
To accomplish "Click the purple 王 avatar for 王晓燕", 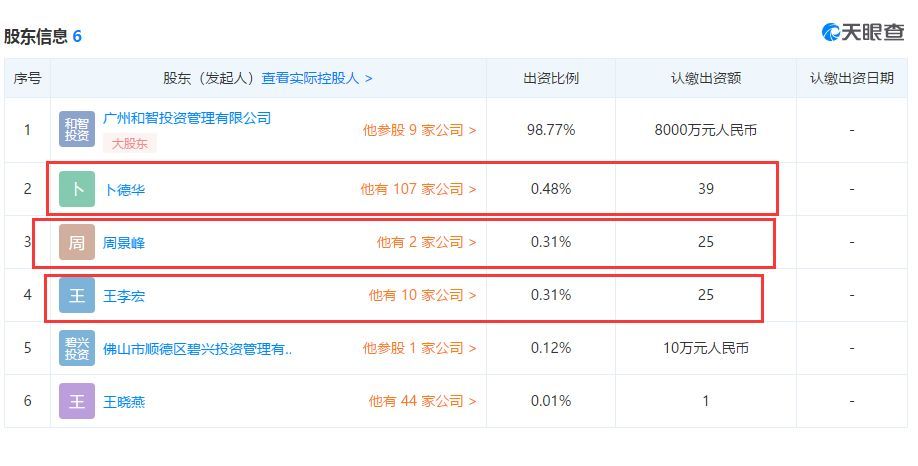I will pyautogui.click(x=77, y=401).
